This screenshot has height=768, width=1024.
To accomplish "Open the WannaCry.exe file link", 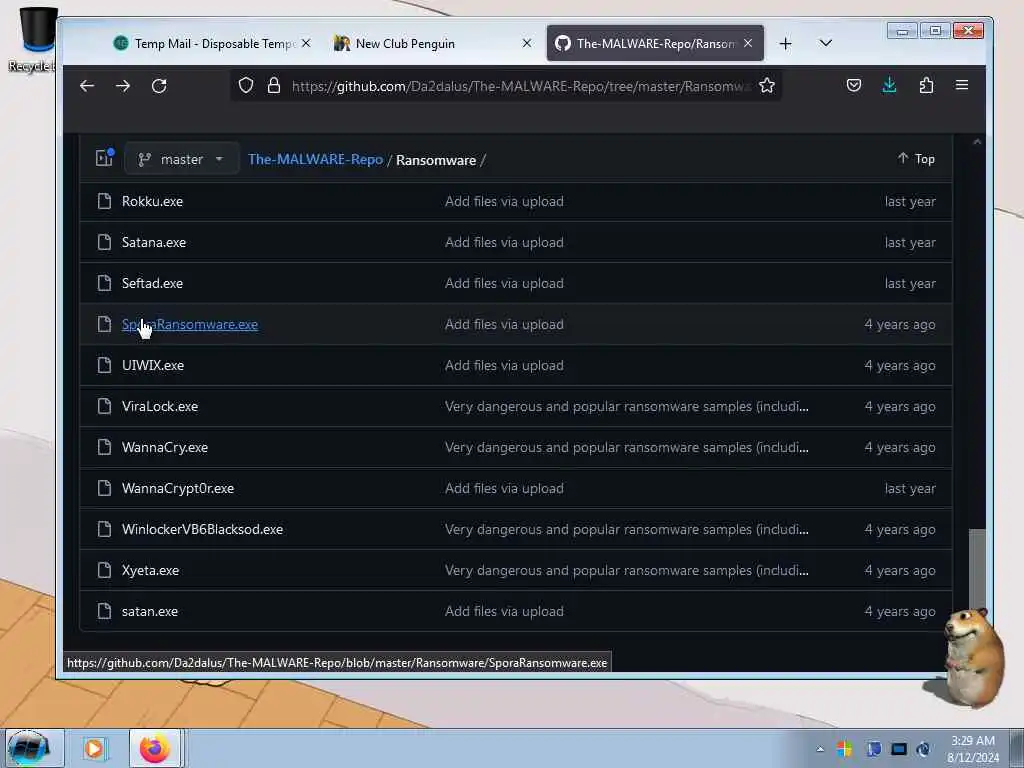I will point(165,447).
